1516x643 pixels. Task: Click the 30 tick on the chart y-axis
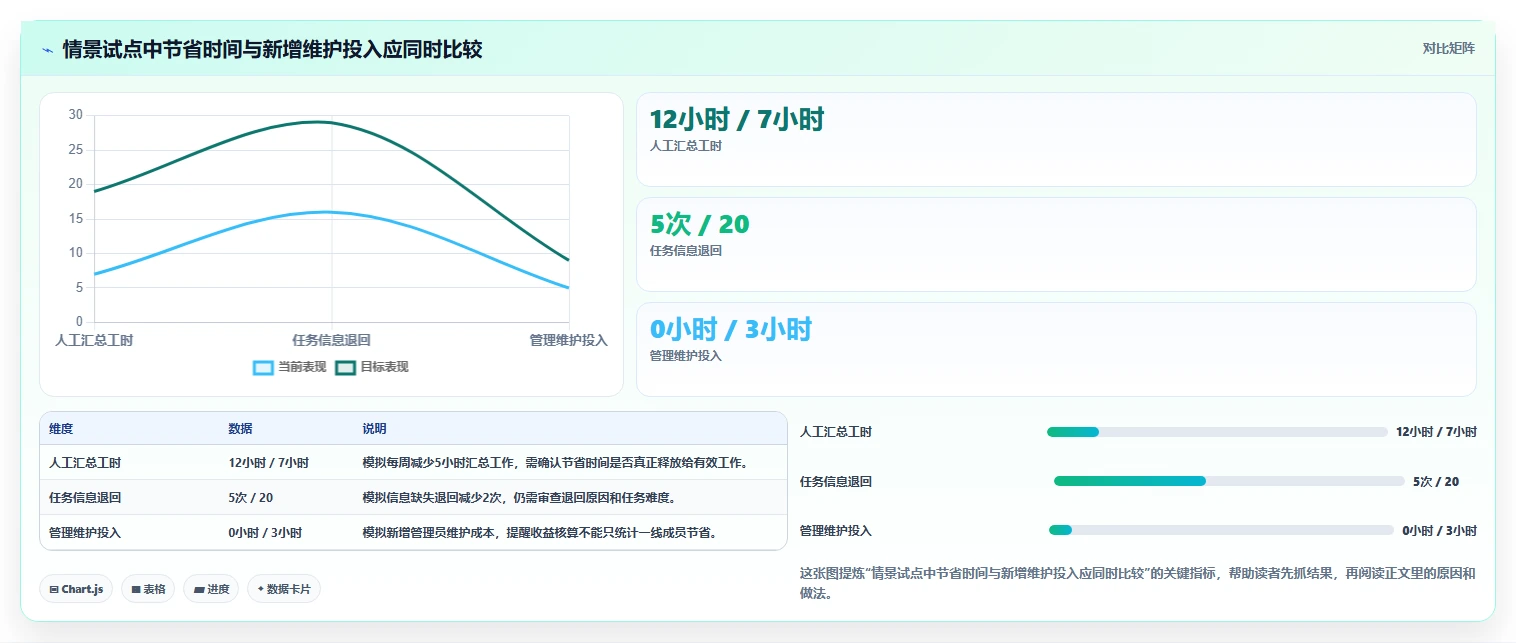point(76,115)
